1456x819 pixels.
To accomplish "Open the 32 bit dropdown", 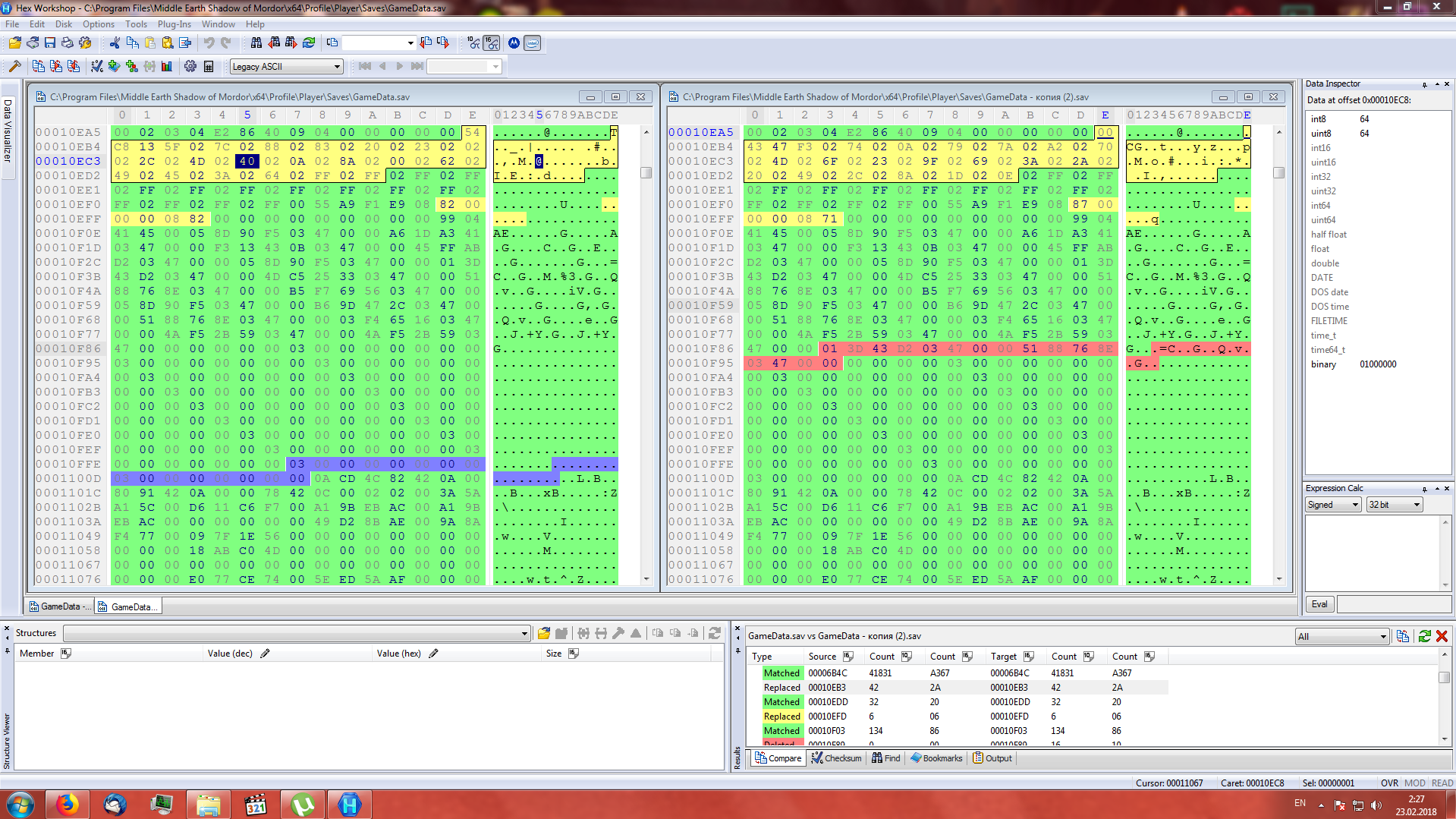I will pyautogui.click(x=1395, y=505).
